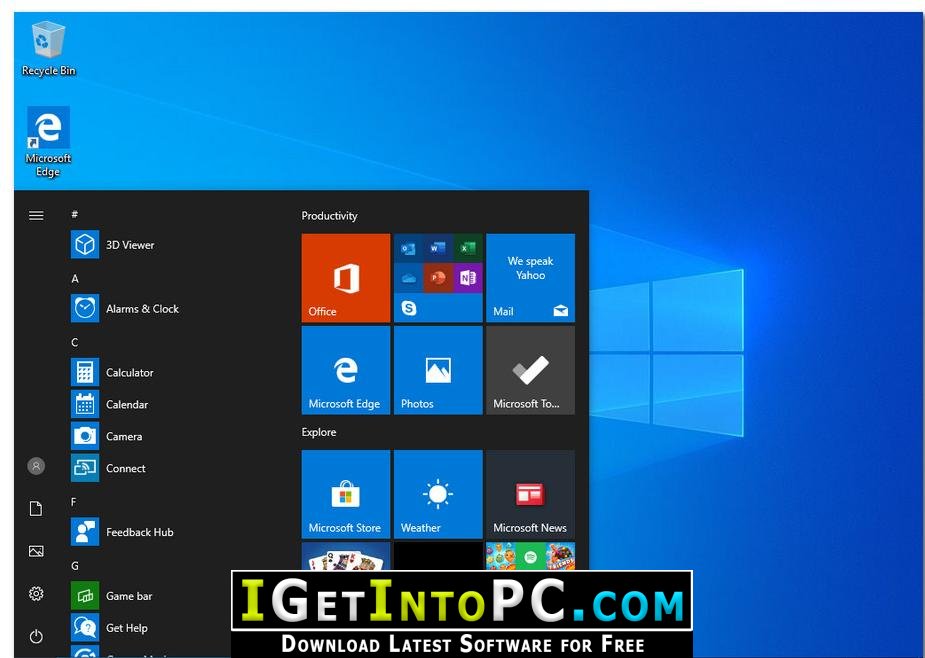Open the orange Office tile
925x658 pixels.
pos(346,278)
